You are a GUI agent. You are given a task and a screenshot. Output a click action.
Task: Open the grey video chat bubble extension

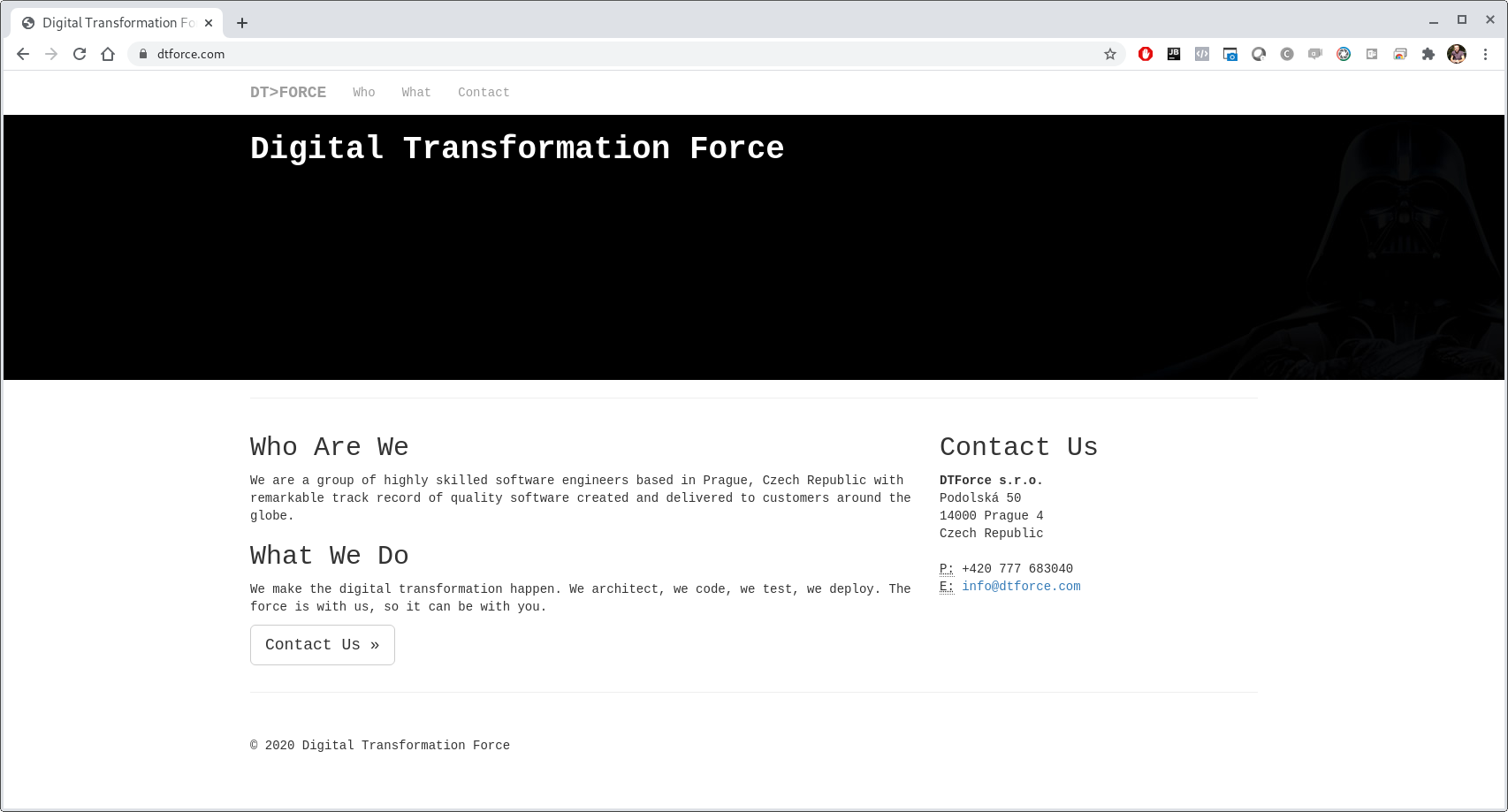click(1315, 54)
